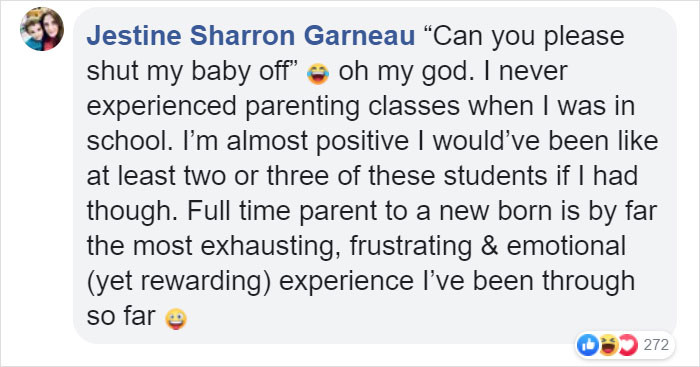The height and width of the screenshot is (367, 700).
Task: Click the phrase 'Full time parent' text
Action: (x=282, y=211)
